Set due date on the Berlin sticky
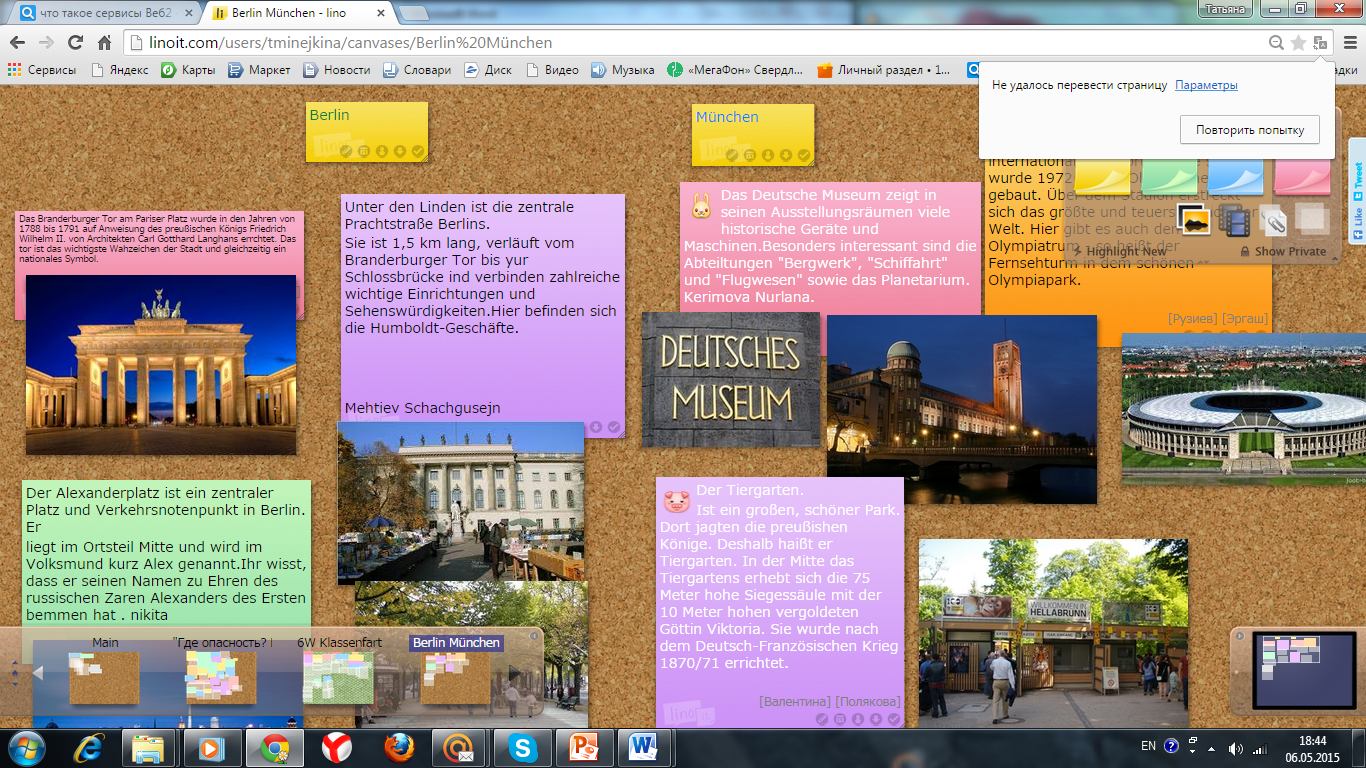Screen dimensions: 1366x768 coord(364,152)
